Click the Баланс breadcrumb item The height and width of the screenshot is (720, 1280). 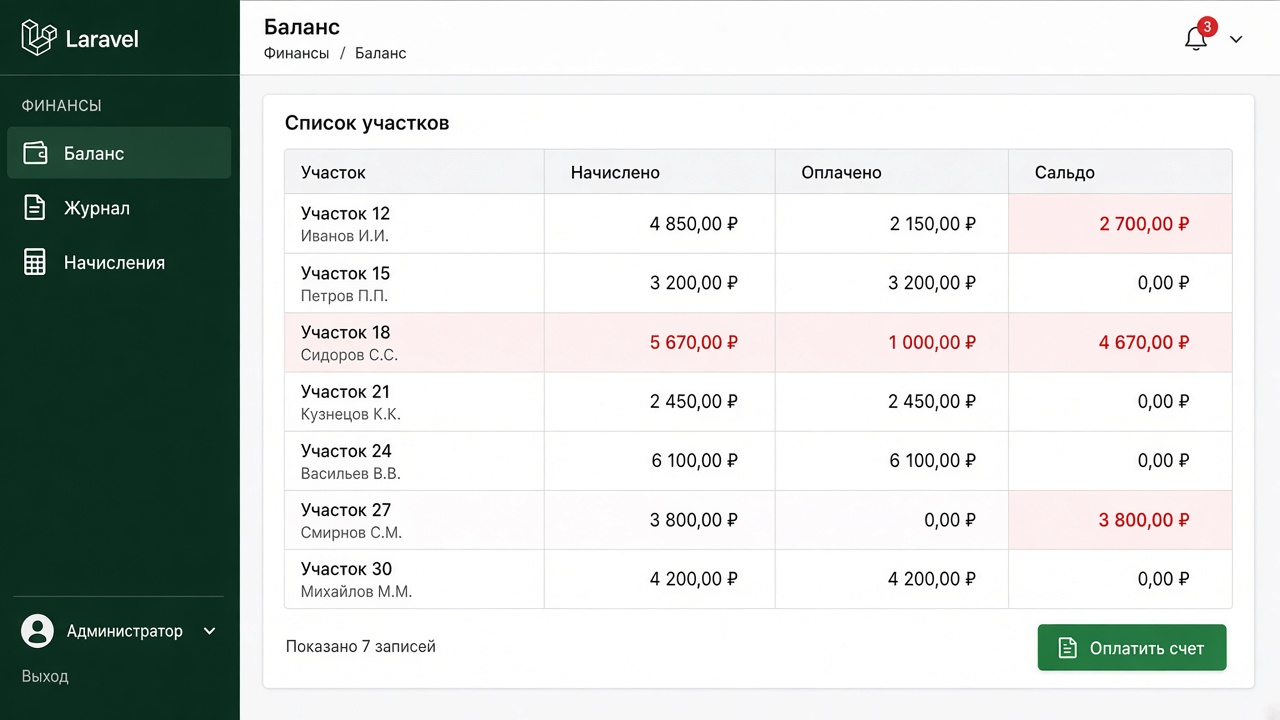click(x=381, y=53)
